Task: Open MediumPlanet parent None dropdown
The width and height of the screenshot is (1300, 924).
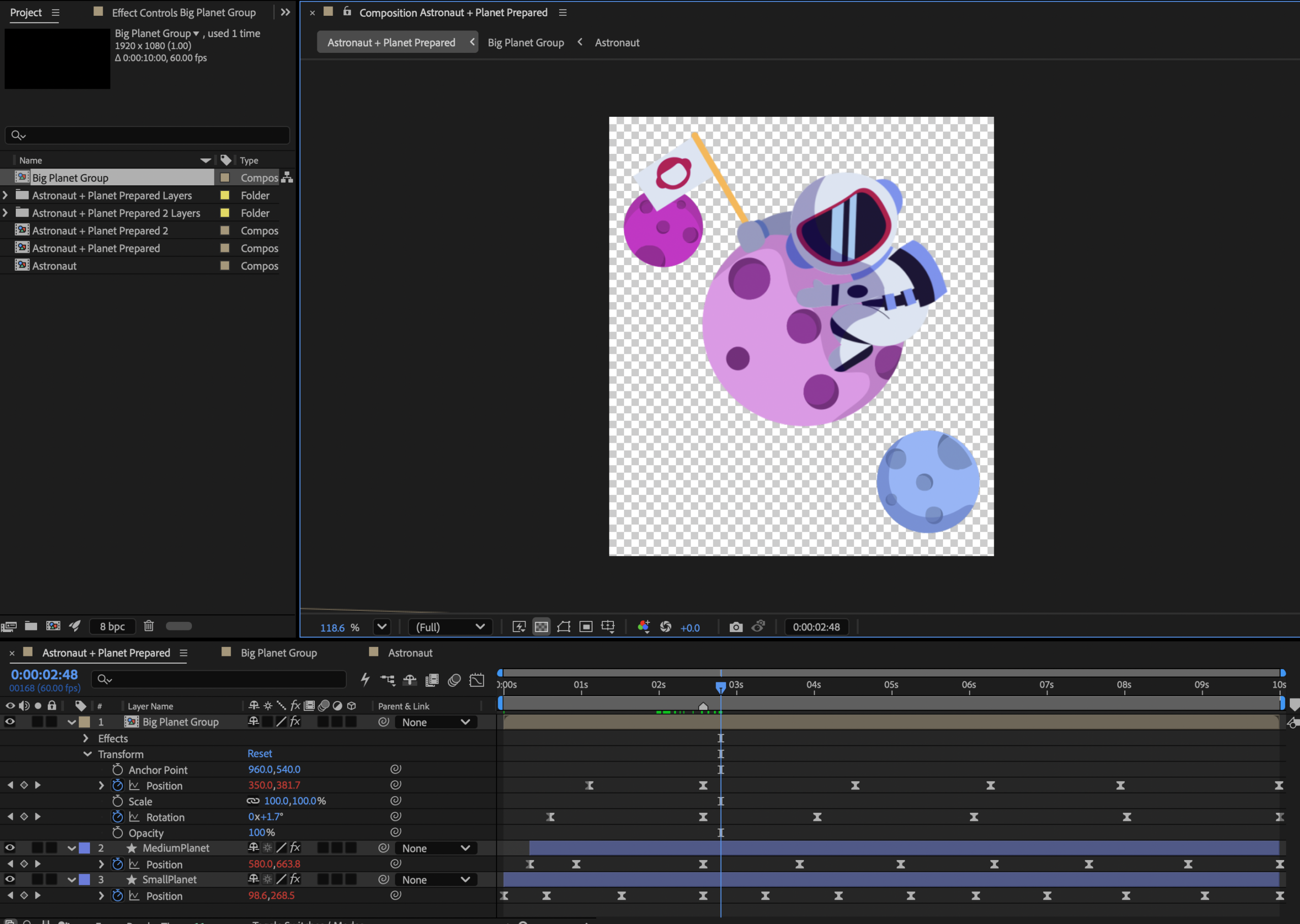Action: click(436, 848)
